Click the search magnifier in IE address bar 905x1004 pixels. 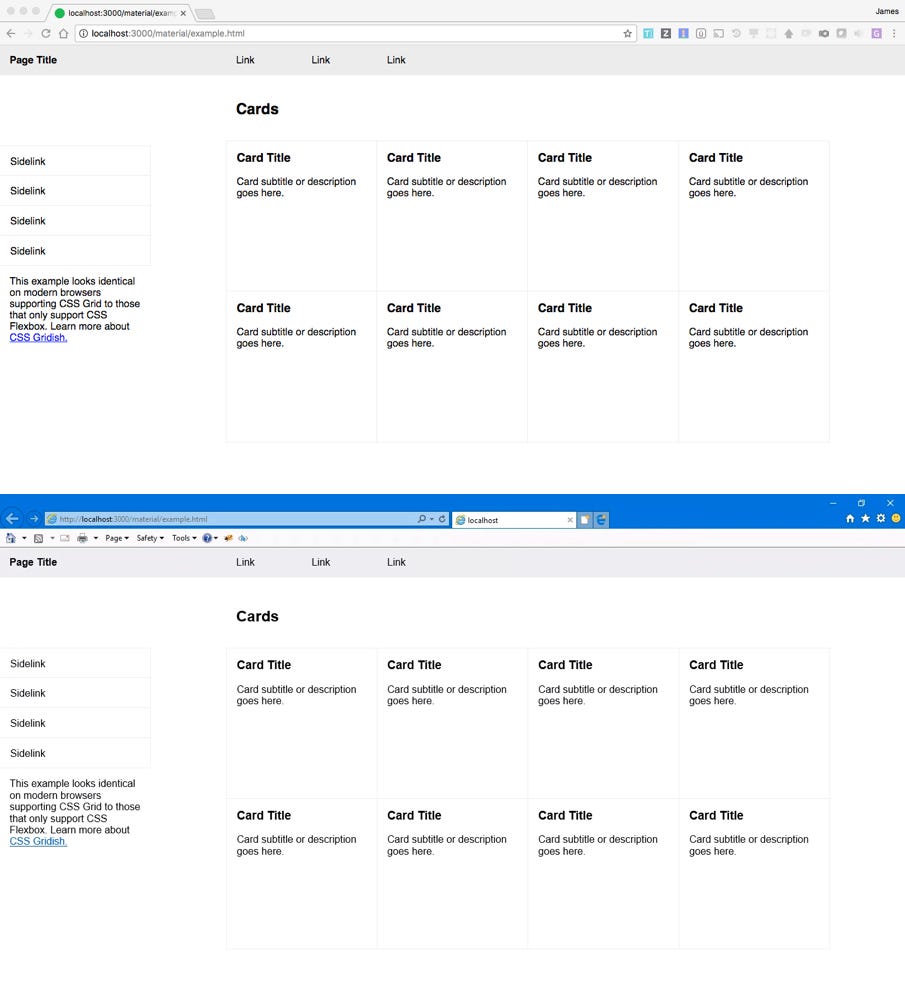421,519
